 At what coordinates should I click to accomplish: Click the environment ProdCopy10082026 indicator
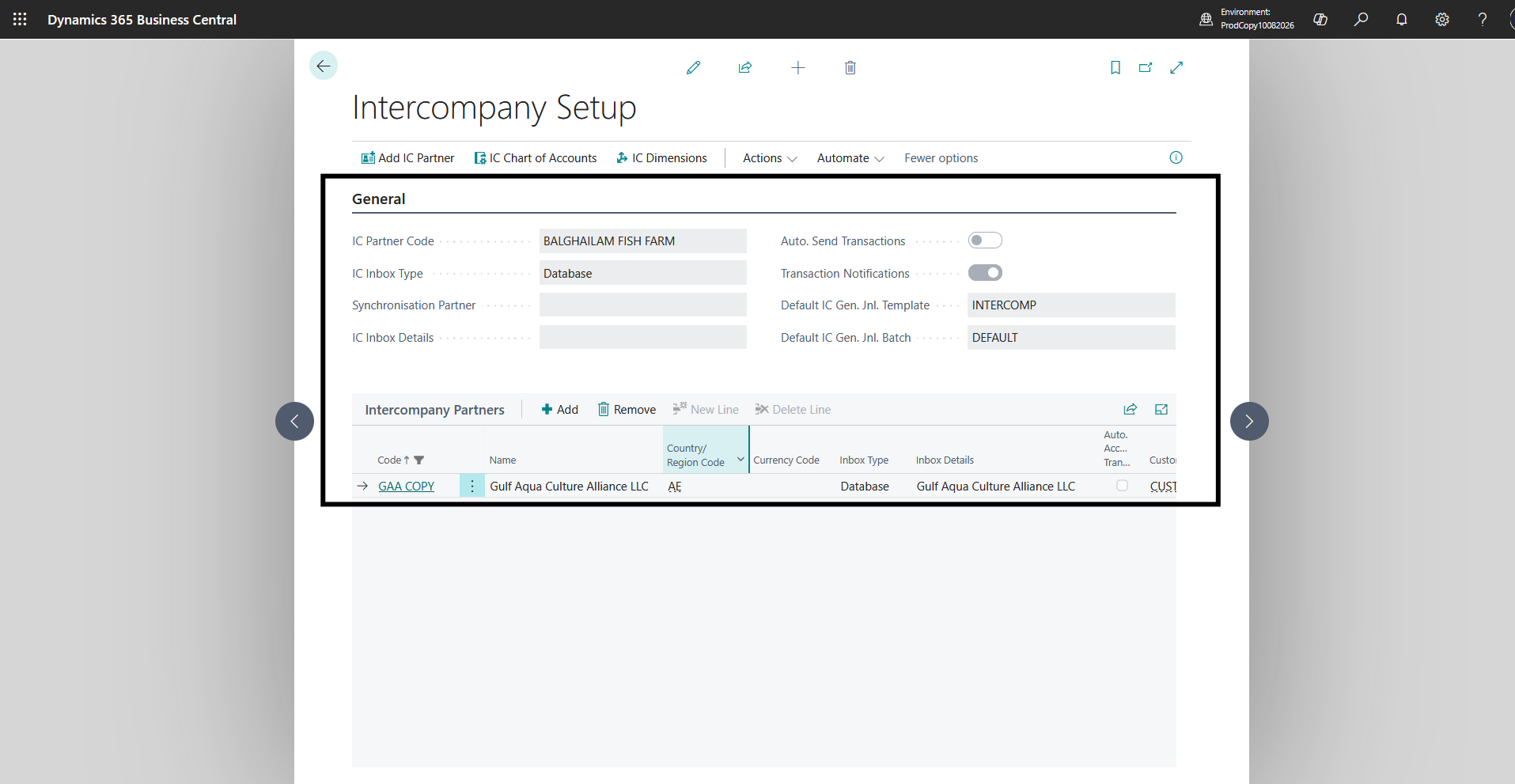[1248, 19]
